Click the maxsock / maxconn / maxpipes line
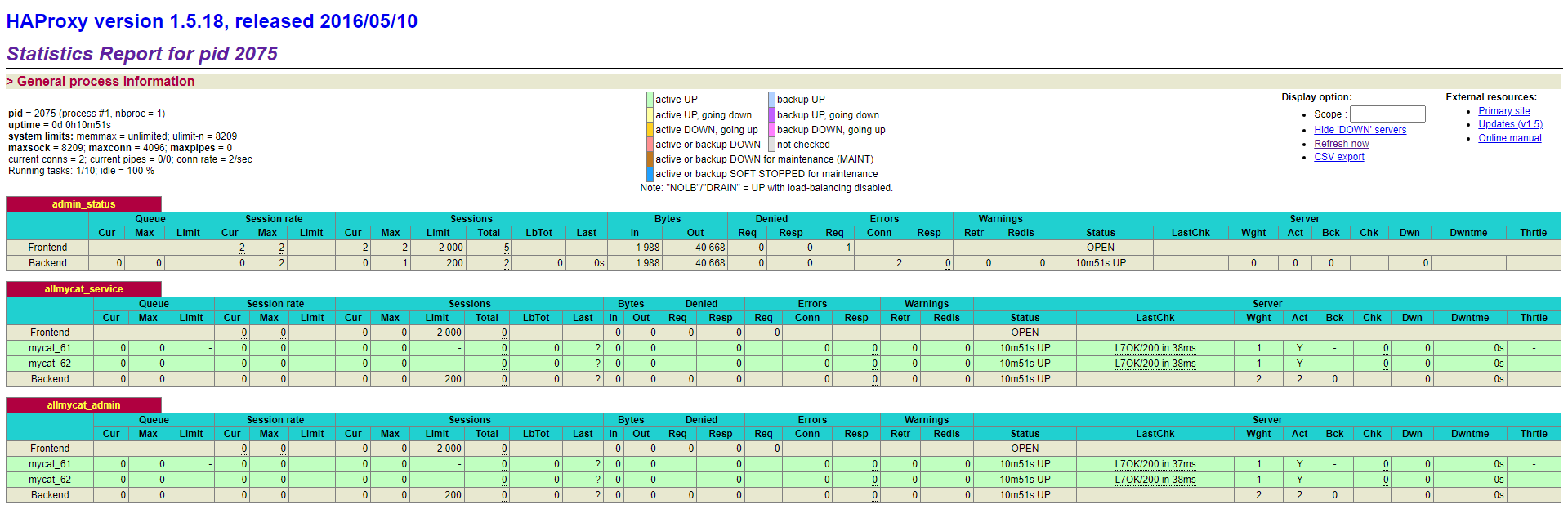The width and height of the screenshot is (1568, 518). (120, 148)
